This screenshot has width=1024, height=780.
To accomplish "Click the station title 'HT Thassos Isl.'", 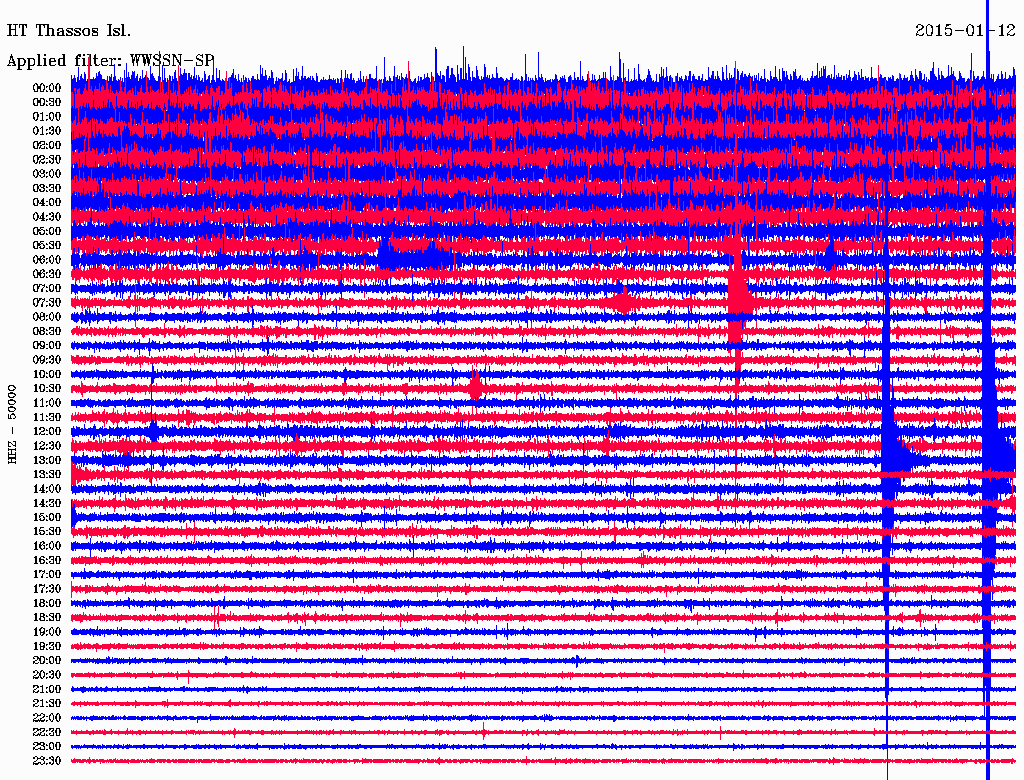I will coord(69,31).
